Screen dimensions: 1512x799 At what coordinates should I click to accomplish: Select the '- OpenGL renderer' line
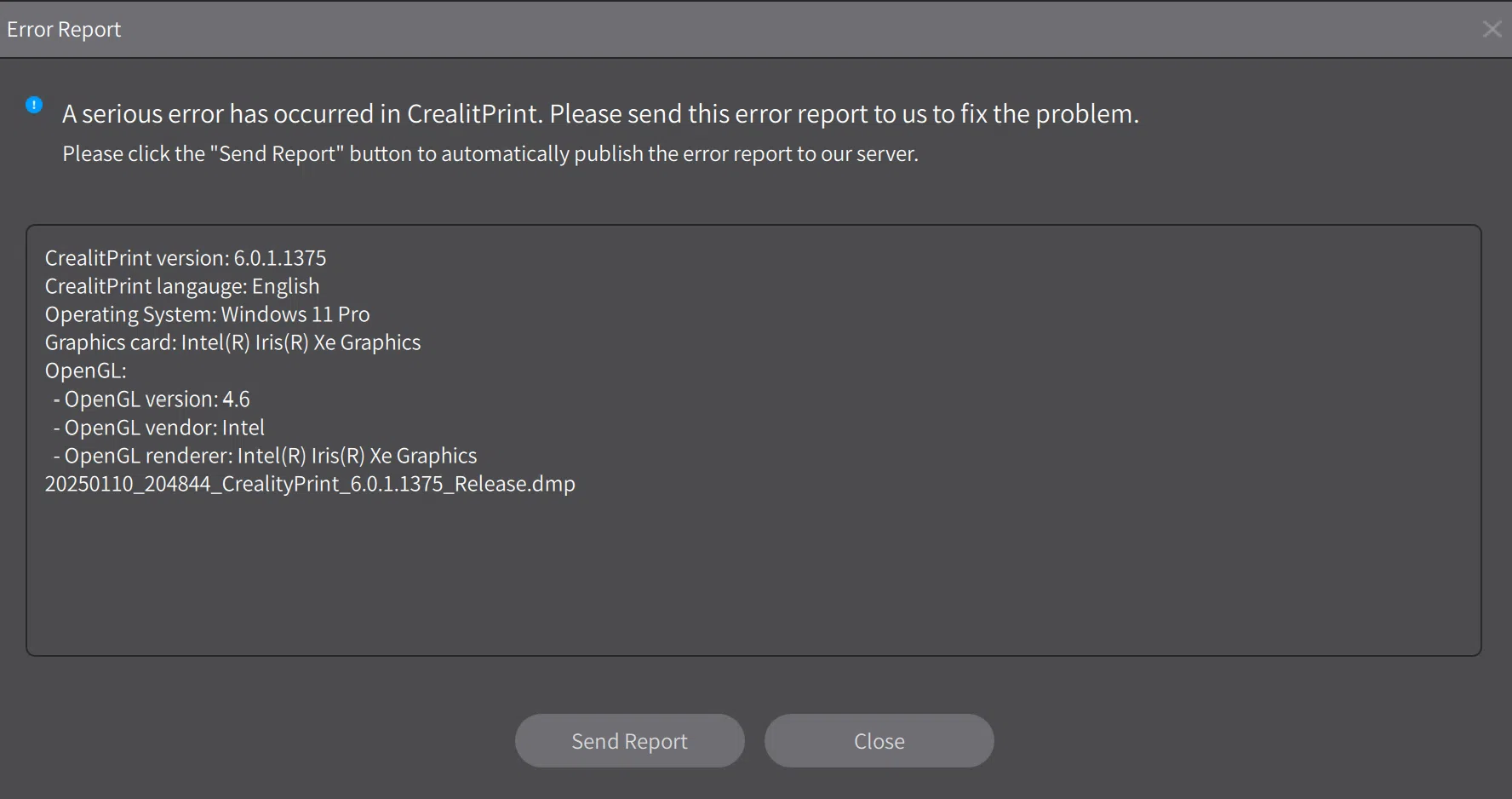tap(264, 455)
